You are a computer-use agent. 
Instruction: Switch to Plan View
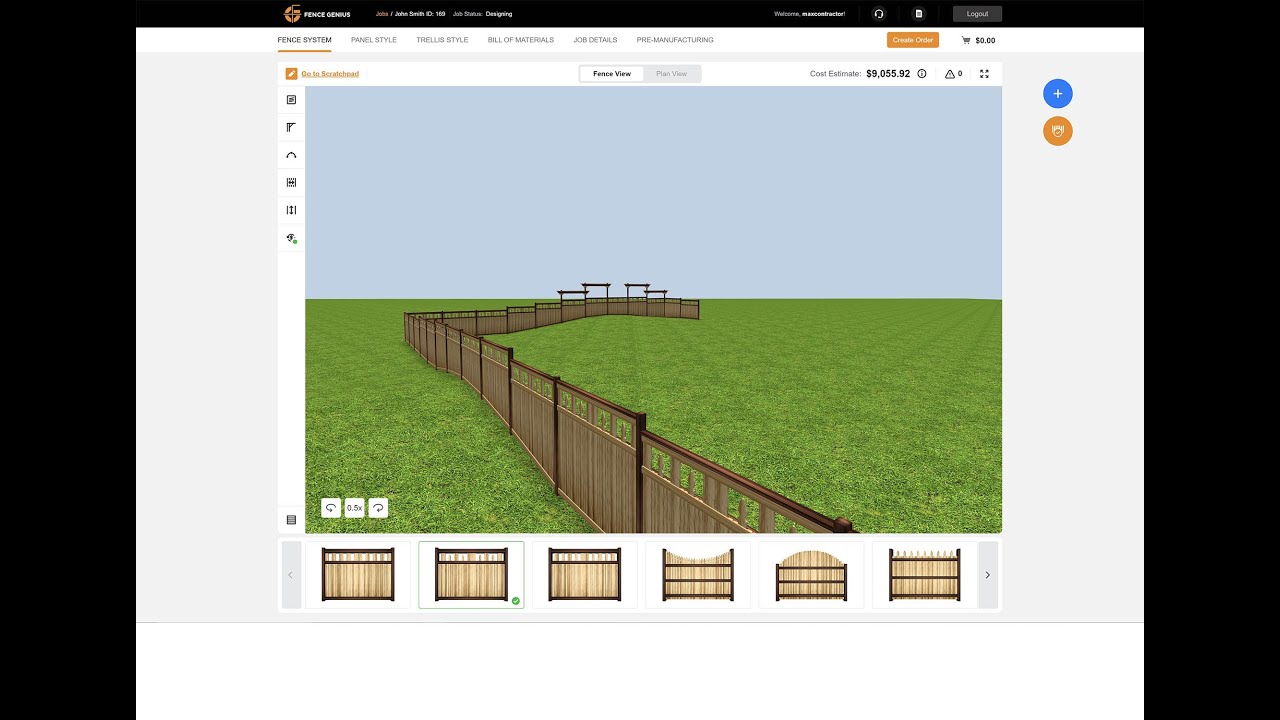point(671,74)
